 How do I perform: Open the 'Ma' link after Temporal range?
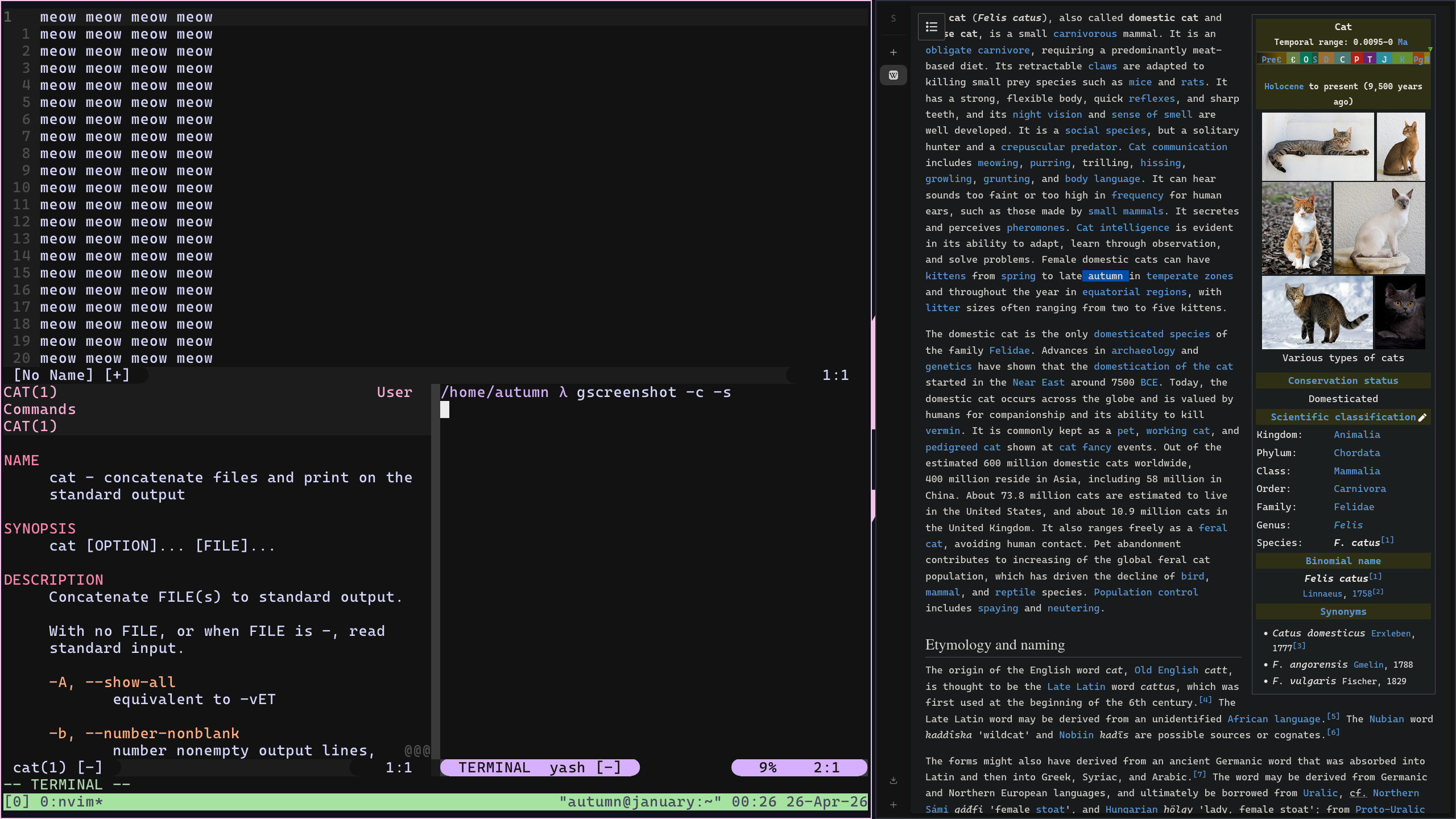(x=1403, y=43)
